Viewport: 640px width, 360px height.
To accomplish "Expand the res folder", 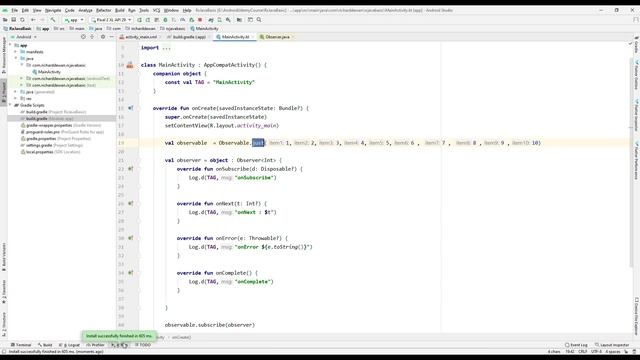I will pos(16,98).
